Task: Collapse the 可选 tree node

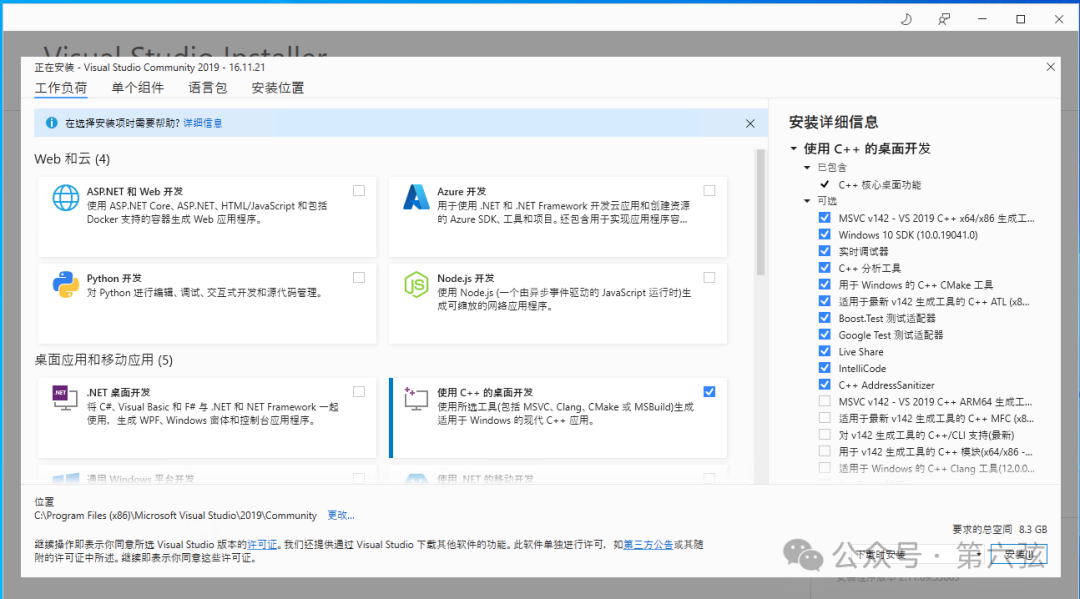Action: pos(807,201)
